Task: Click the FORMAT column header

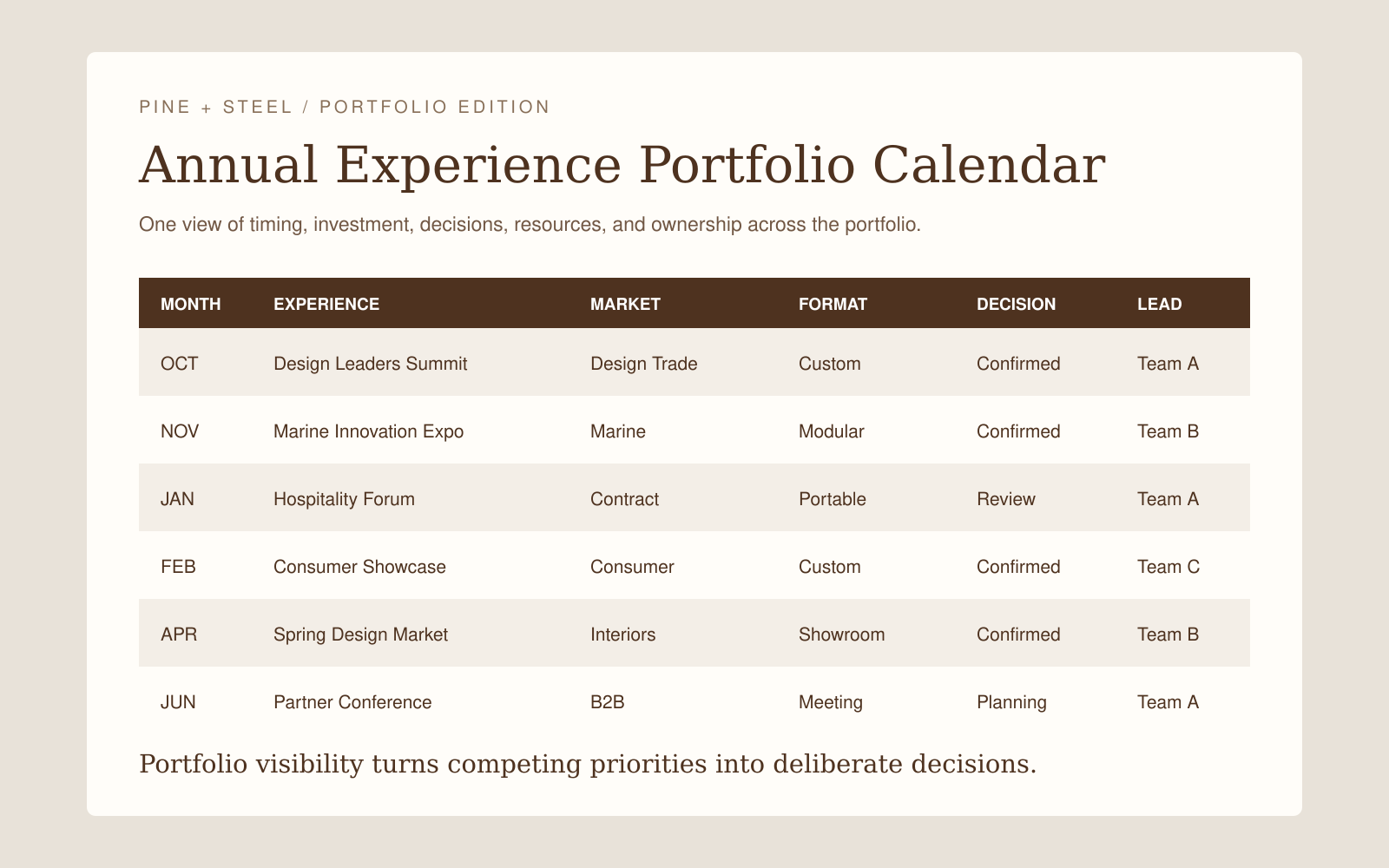Action: (833, 304)
